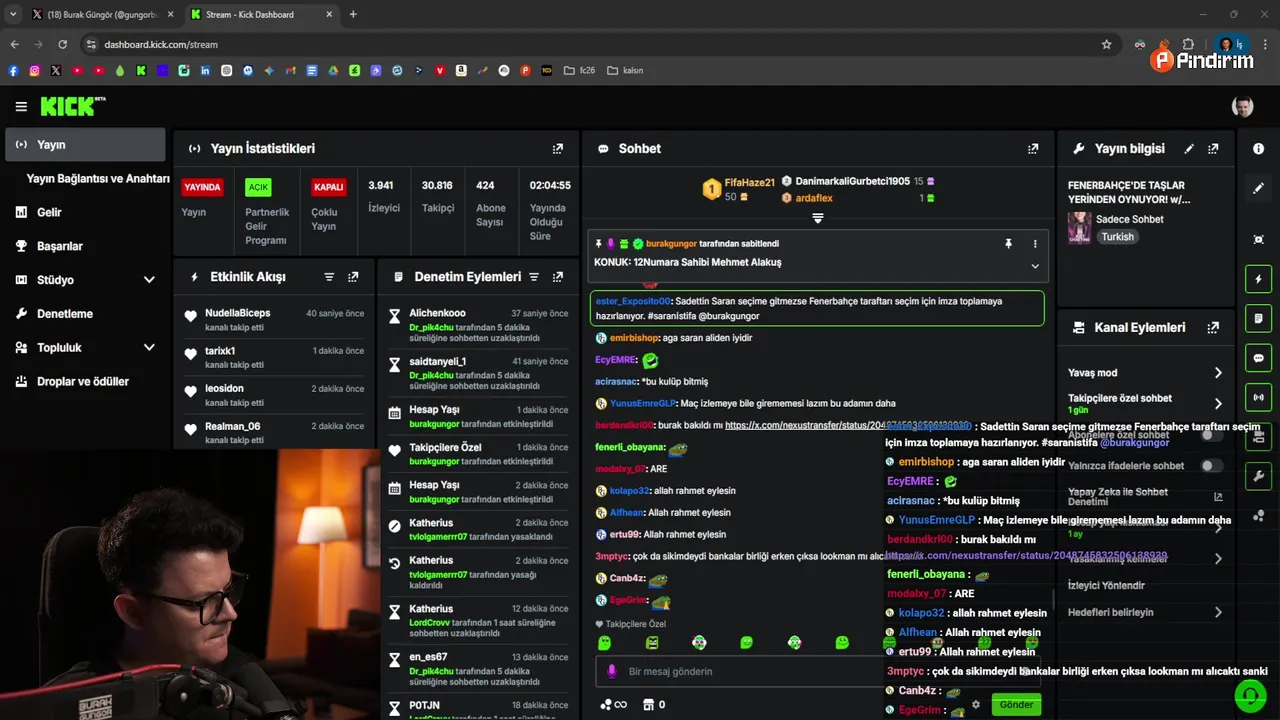Switch to the Burak Güngör X tab
1280x720 pixels.
pos(100,14)
